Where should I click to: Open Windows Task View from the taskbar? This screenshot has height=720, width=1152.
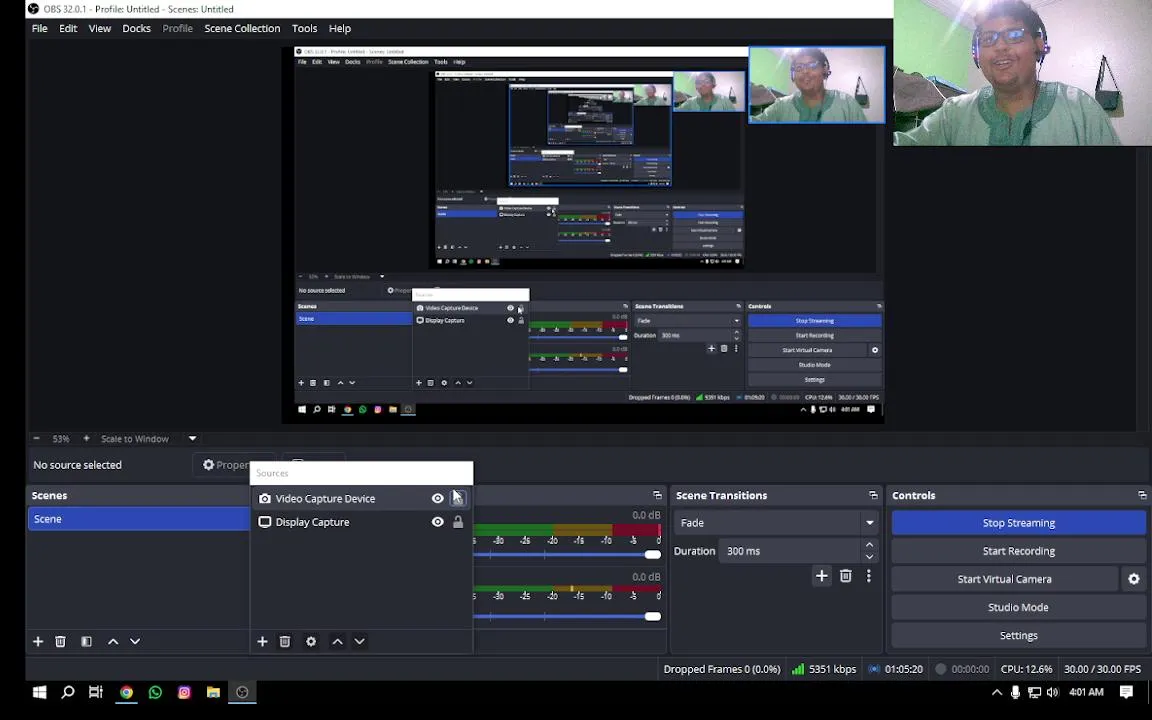pyautogui.click(x=96, y=692)
